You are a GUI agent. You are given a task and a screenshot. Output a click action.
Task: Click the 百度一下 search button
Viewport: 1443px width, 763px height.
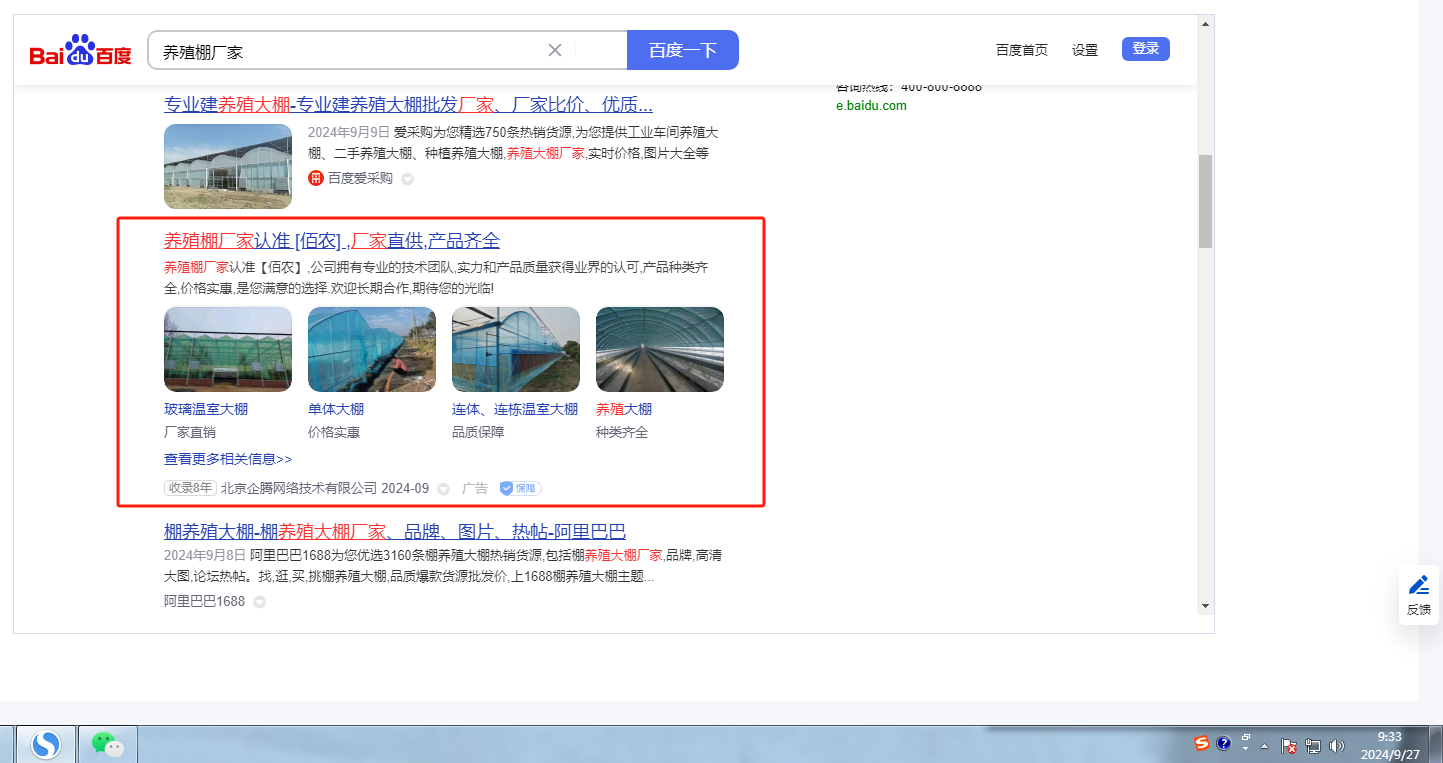[x=683, y=50]
